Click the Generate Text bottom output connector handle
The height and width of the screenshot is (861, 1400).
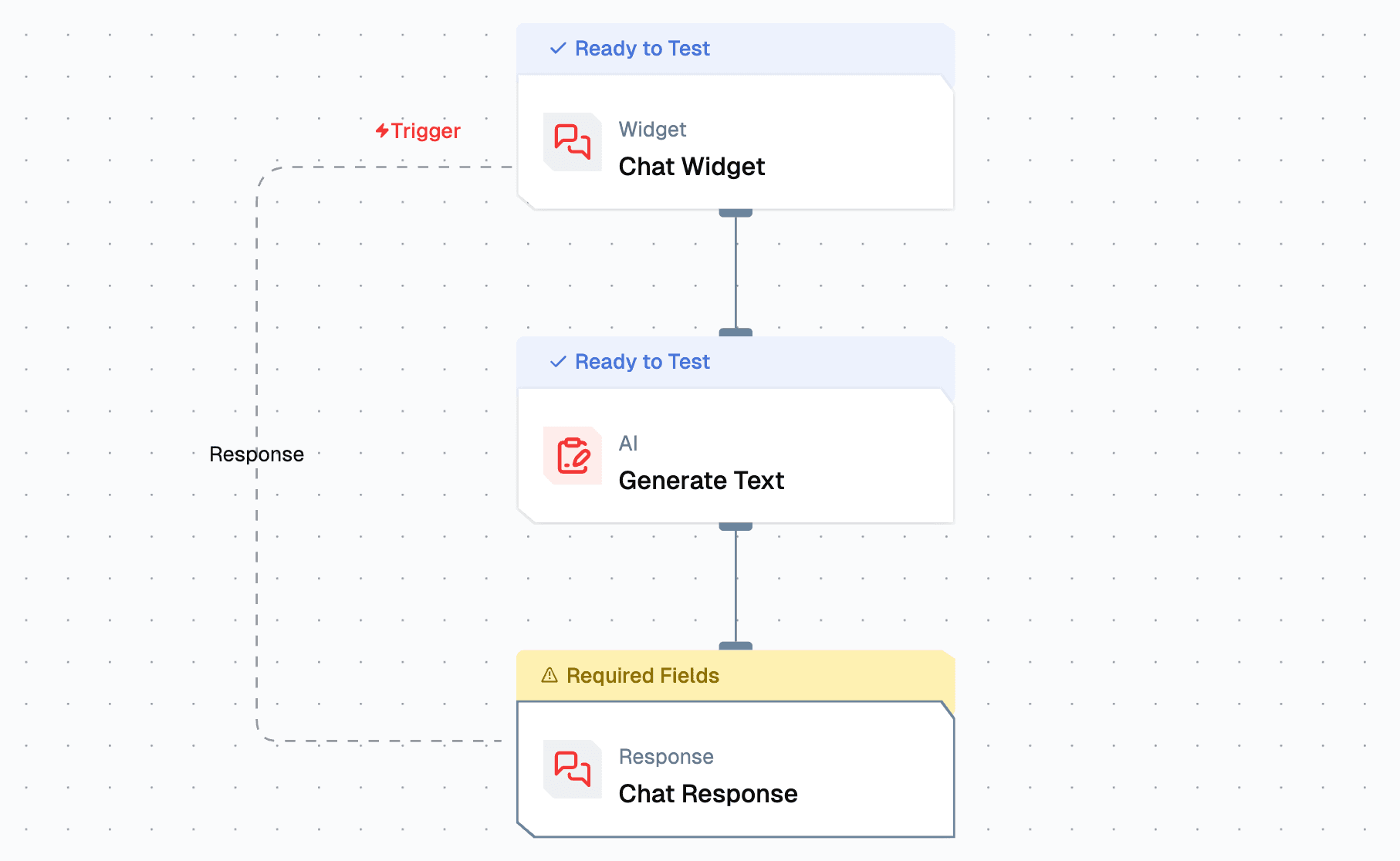pyautogui.click(x=736, y=526)
